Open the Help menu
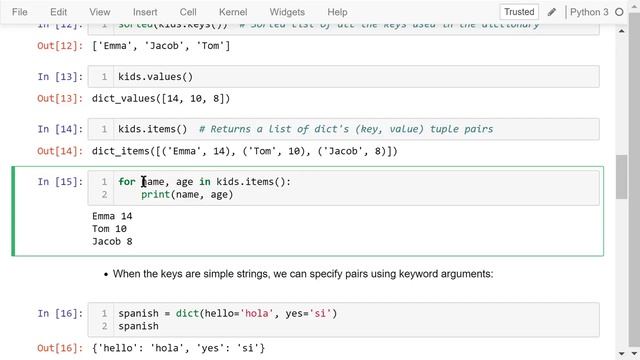This screenshot has width=640, height=360. [x=337, y=12]
